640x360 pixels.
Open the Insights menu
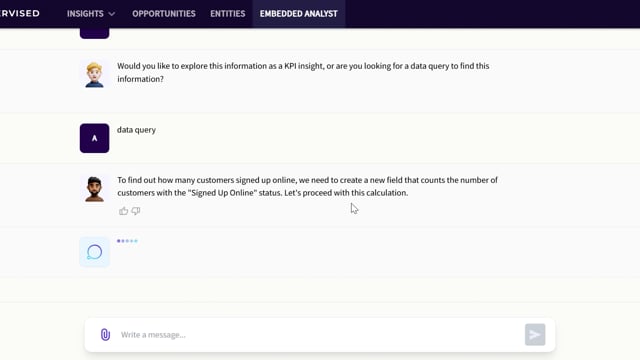click(x=85, y=13)
